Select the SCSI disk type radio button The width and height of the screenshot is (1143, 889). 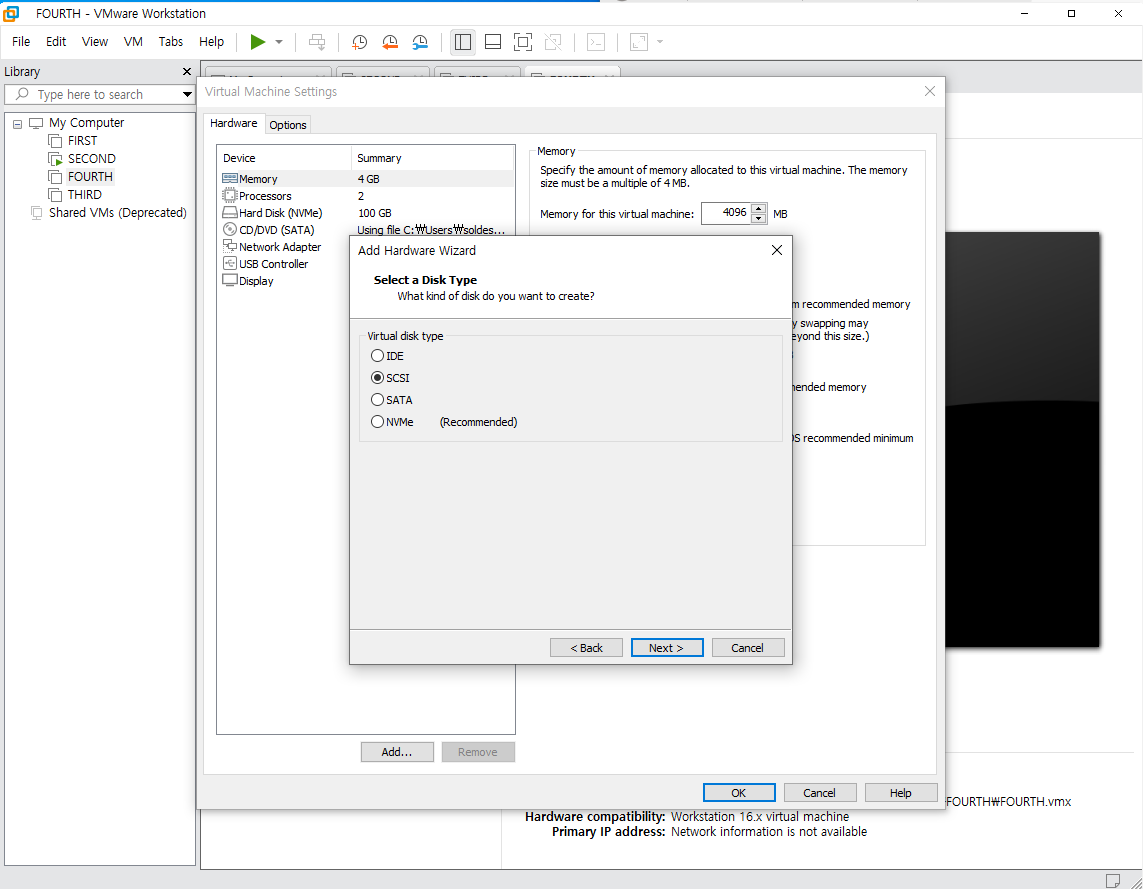point(377,378)
